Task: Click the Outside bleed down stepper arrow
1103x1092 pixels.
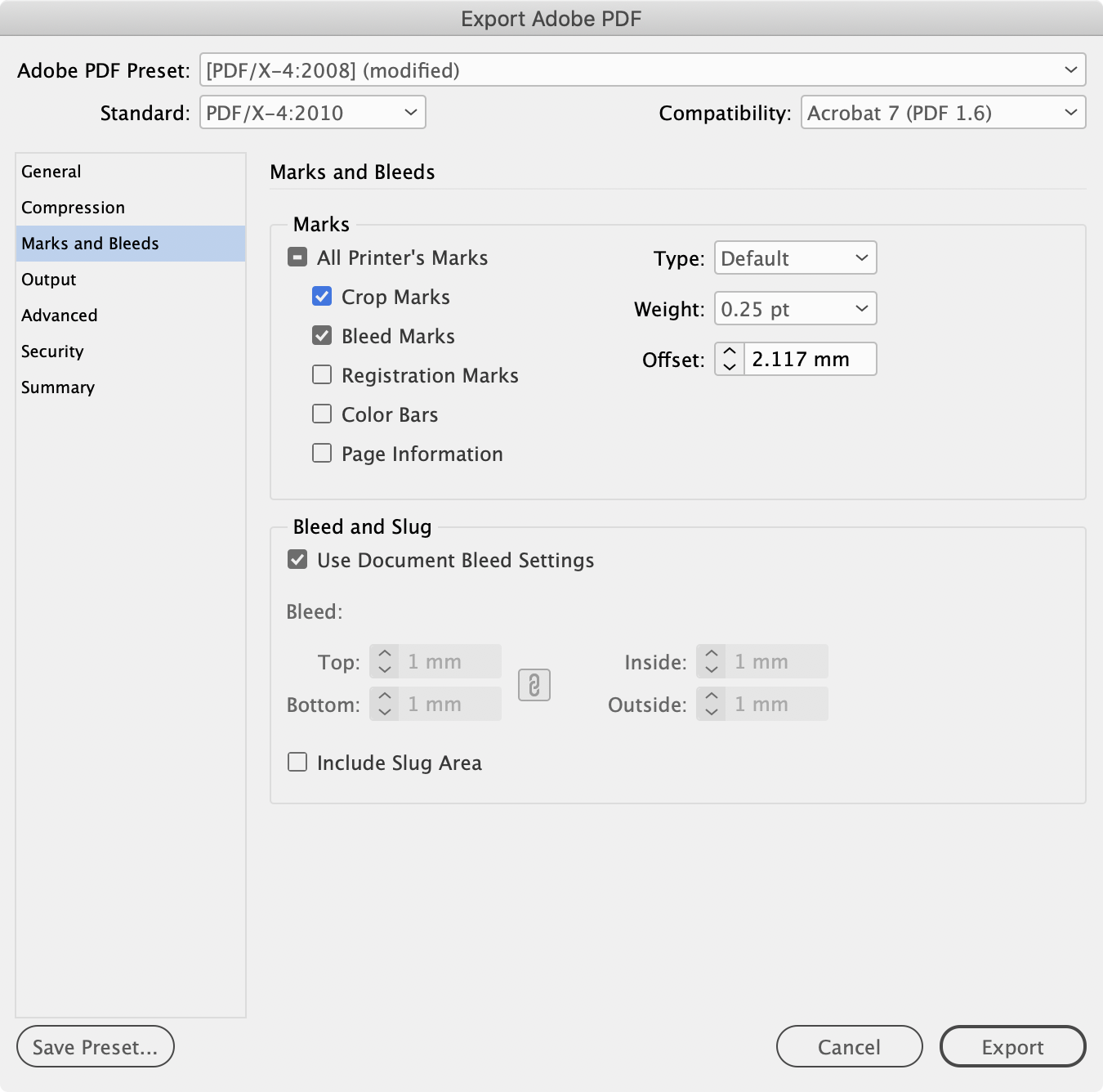Action: [x=710, y=712]
